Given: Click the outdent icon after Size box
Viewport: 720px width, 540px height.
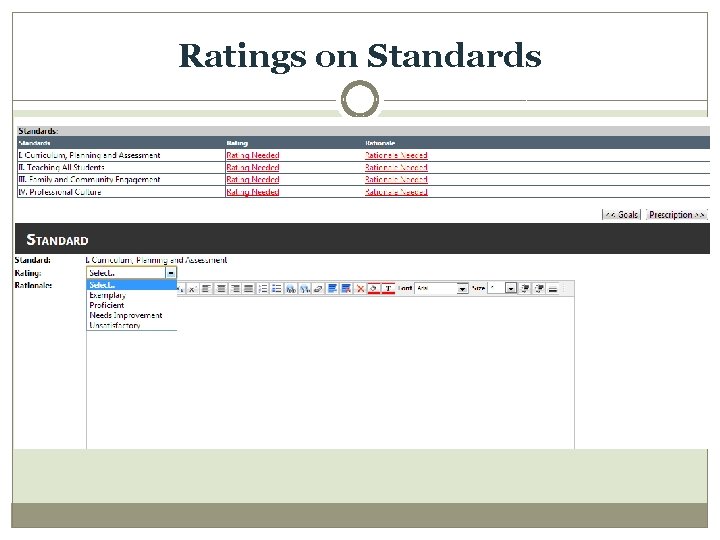Looking at the screenshot, I should pyautogui.click(x=540, y=288).
